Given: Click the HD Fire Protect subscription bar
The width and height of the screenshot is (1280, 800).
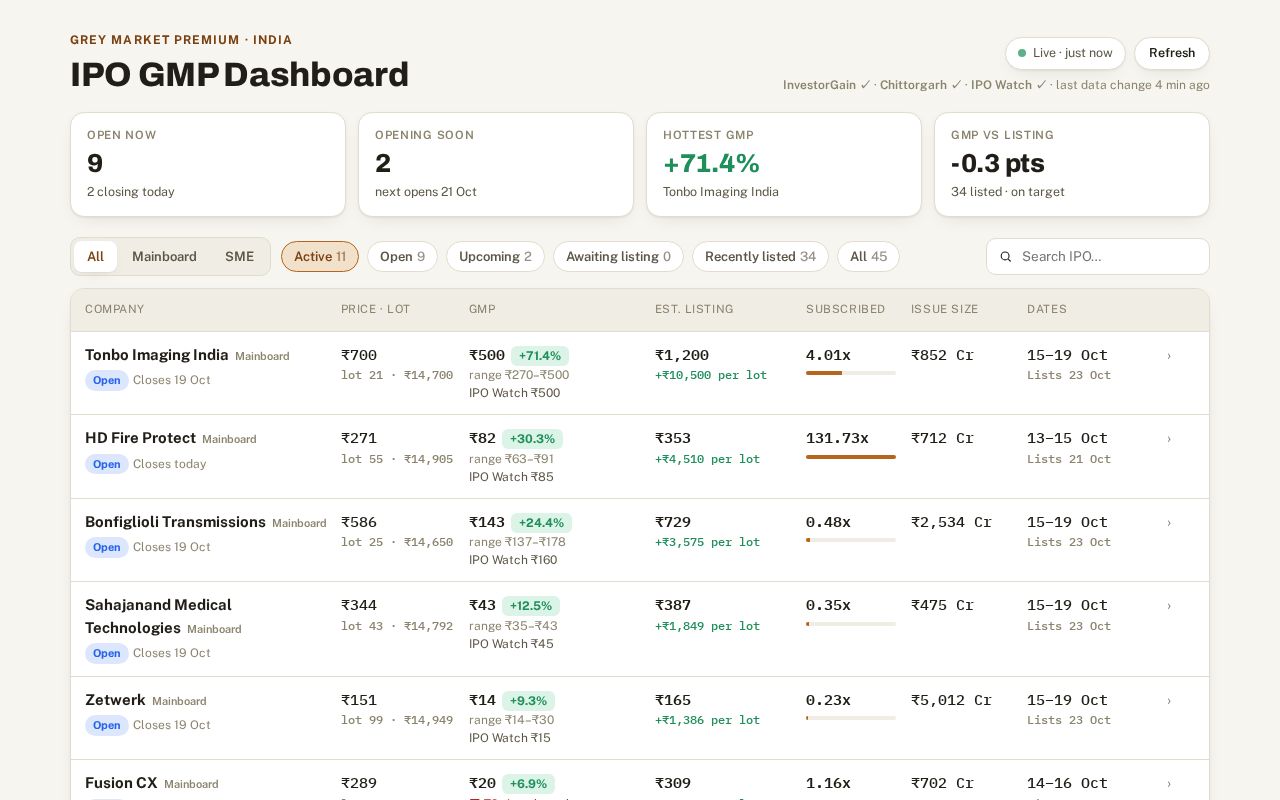Looking at the screenshot, I should tap(851, 457).
